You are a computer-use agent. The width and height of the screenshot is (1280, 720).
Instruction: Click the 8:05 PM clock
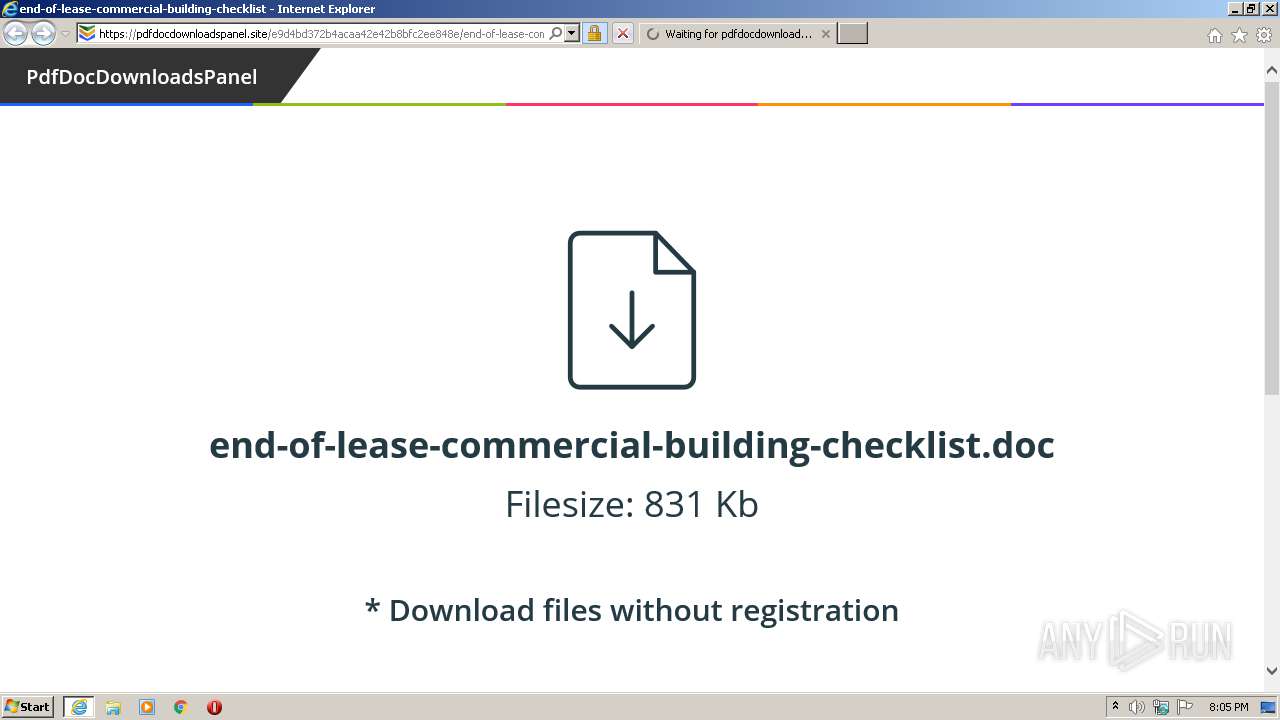1229,707
